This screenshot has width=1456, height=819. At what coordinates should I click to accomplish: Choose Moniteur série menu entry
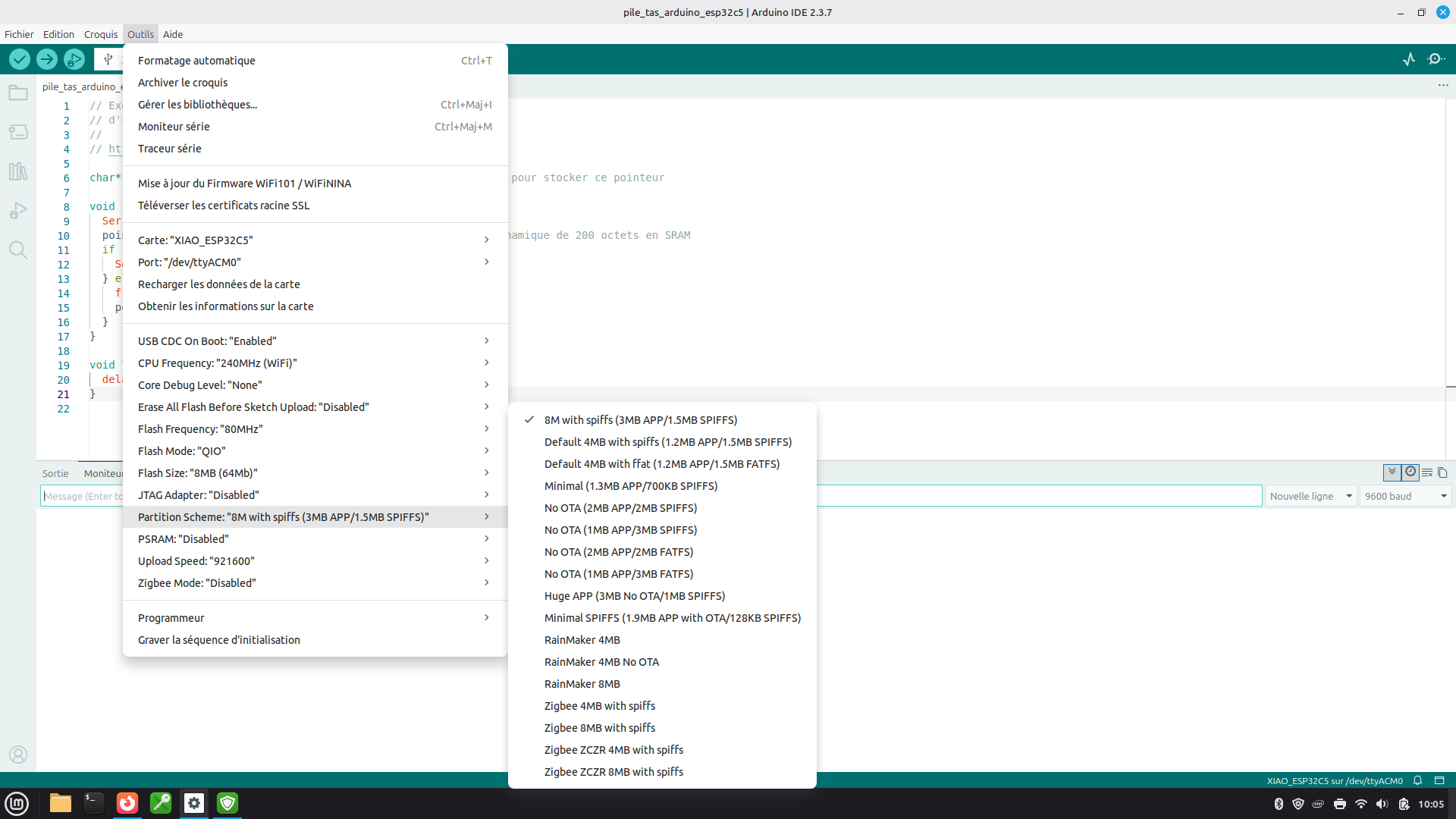tap(174, 127)
